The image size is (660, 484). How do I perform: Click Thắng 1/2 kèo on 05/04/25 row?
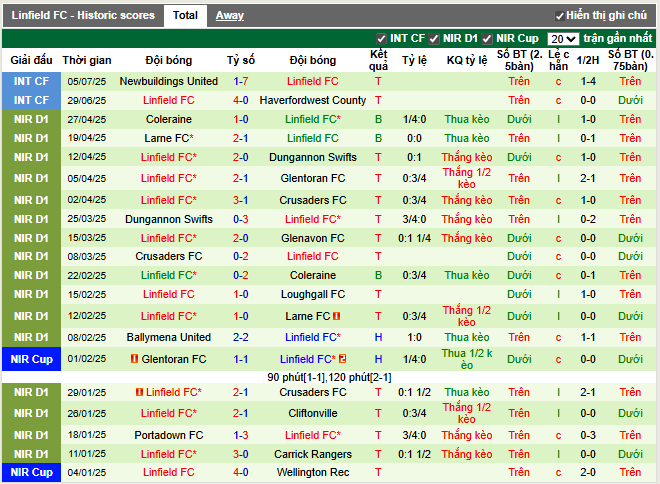click(x=467, y=178)
